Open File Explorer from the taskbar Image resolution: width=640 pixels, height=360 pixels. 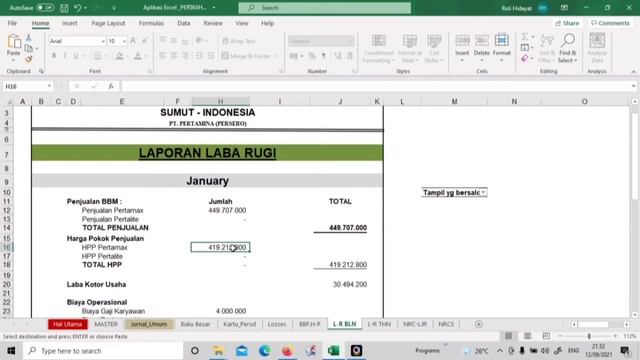point(218,351)
